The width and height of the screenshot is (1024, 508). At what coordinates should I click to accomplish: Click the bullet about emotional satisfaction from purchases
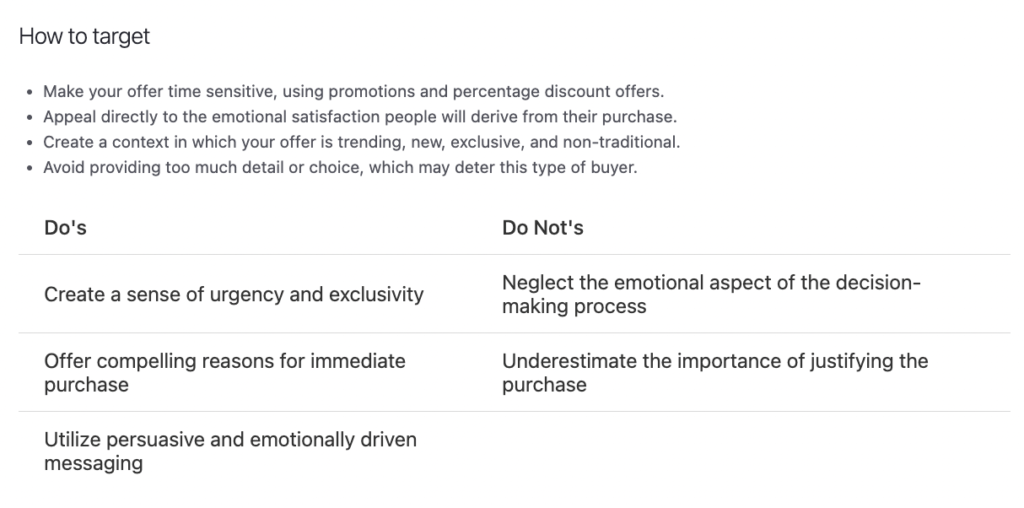coord(359,117)
